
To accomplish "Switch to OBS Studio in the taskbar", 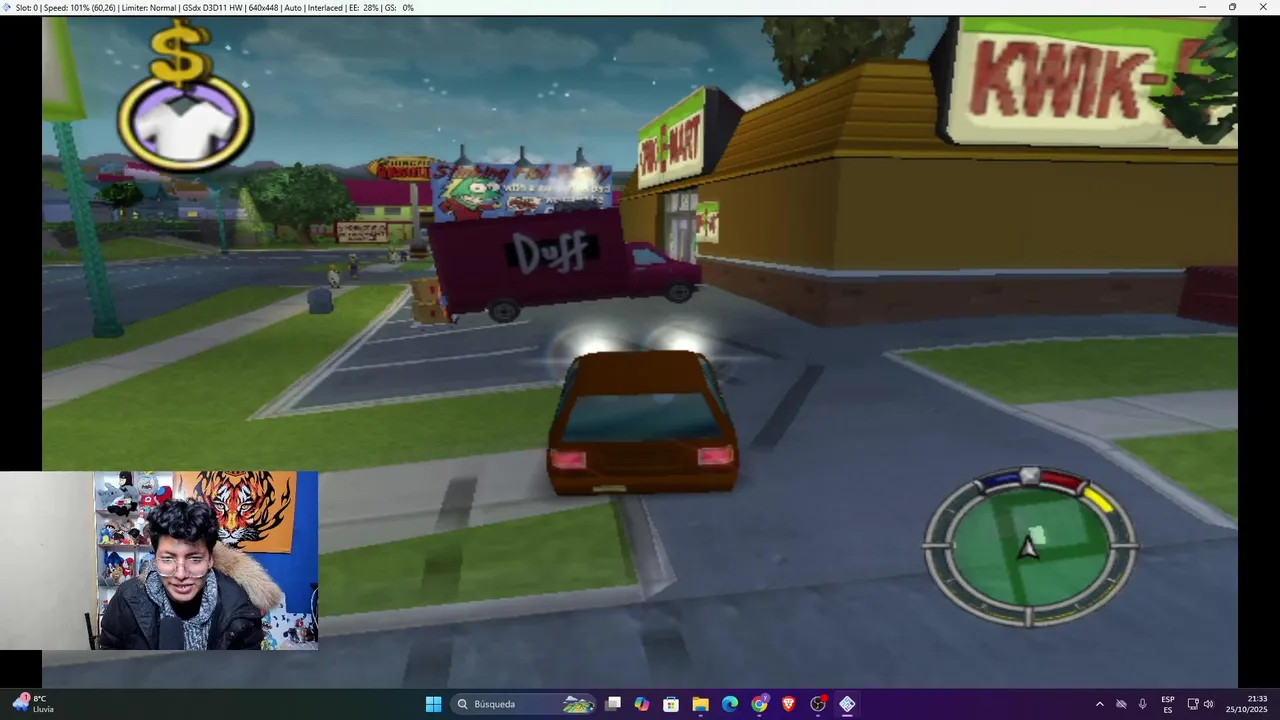I will [x=818, y=704].
